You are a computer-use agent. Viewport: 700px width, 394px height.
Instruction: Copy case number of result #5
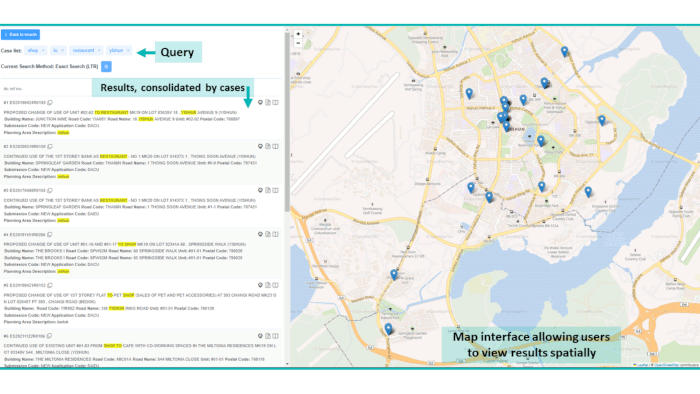click(x=50, y=285)
